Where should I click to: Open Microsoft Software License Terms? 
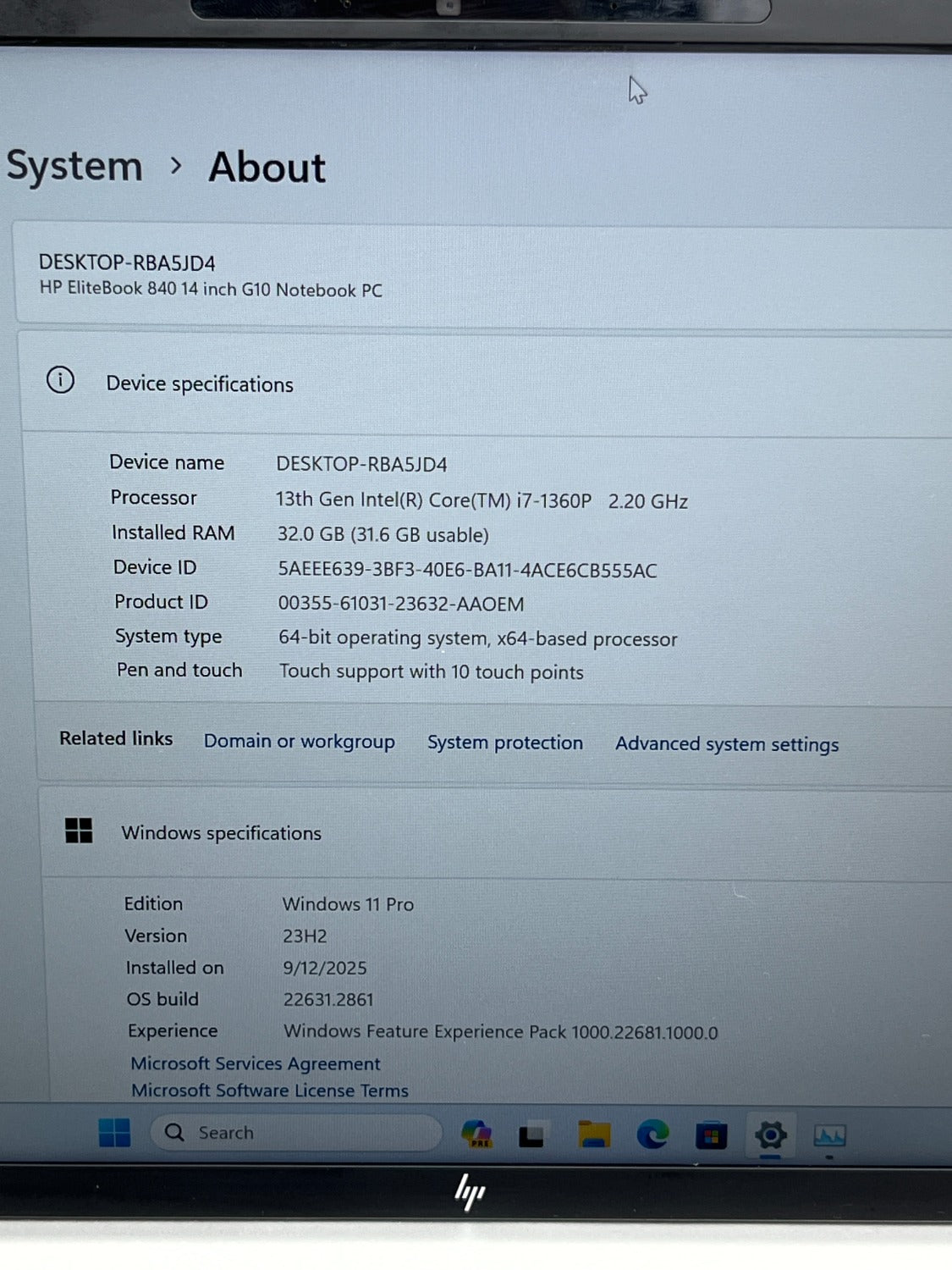(269, 1091)
